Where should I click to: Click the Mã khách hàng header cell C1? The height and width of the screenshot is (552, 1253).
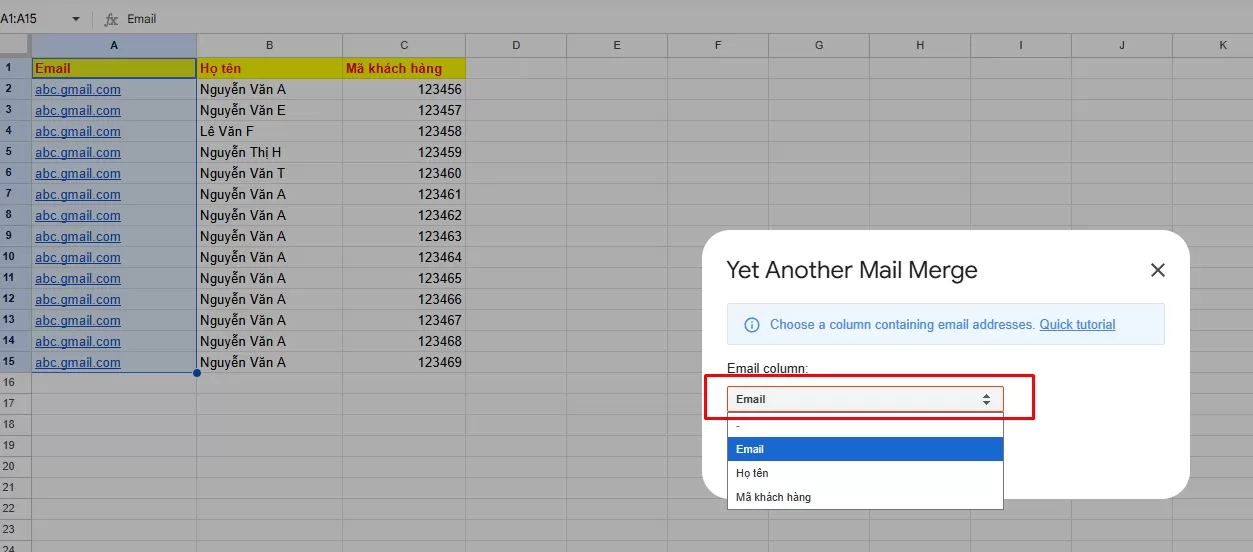[x=404, y=68]
